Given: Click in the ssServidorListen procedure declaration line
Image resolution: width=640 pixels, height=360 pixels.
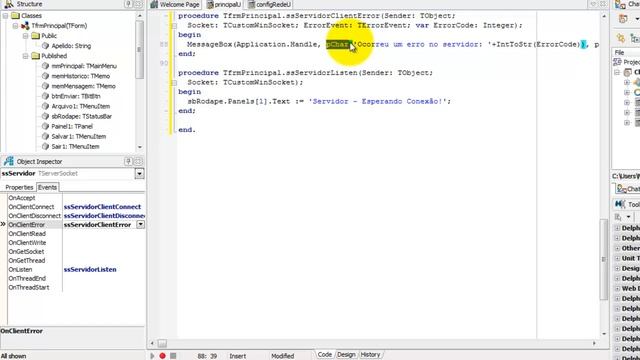Looking at the screenshot, I should (305, 73).
